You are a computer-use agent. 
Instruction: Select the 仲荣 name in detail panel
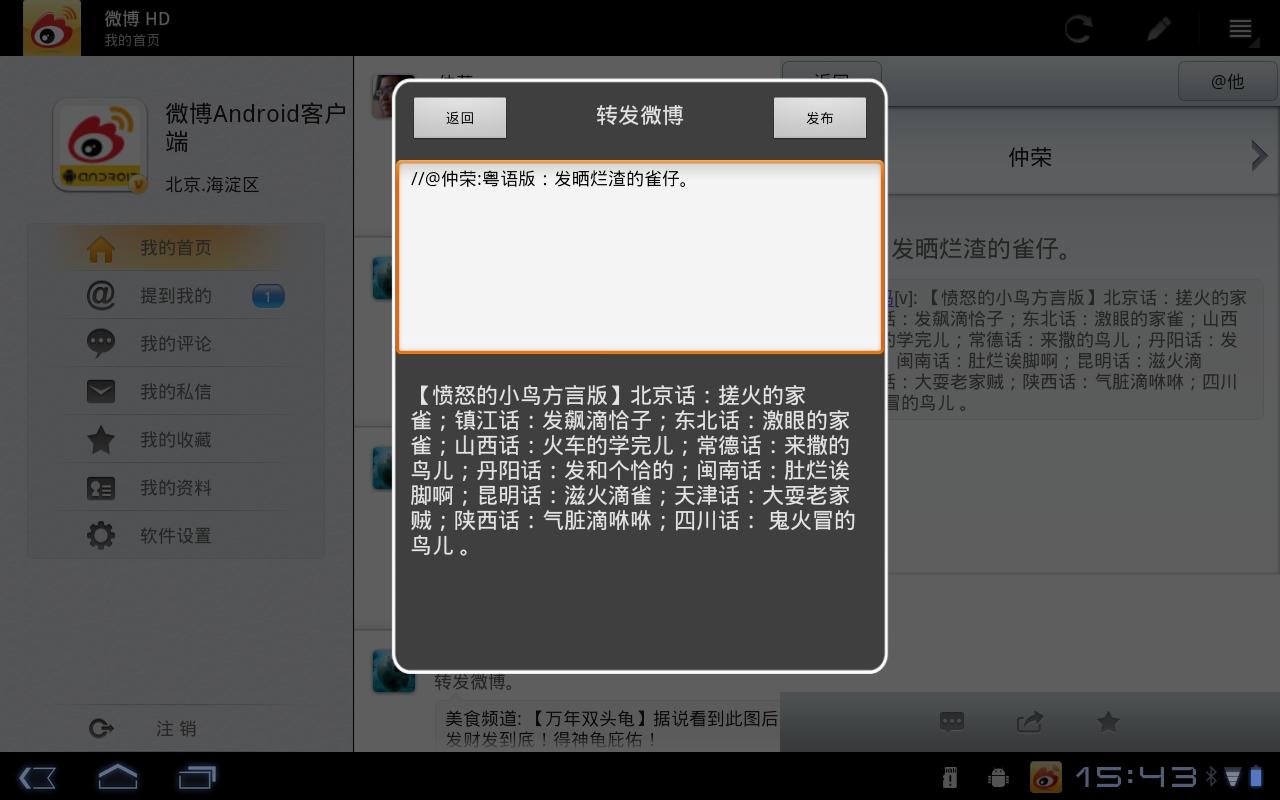(x=1030, y=157)
